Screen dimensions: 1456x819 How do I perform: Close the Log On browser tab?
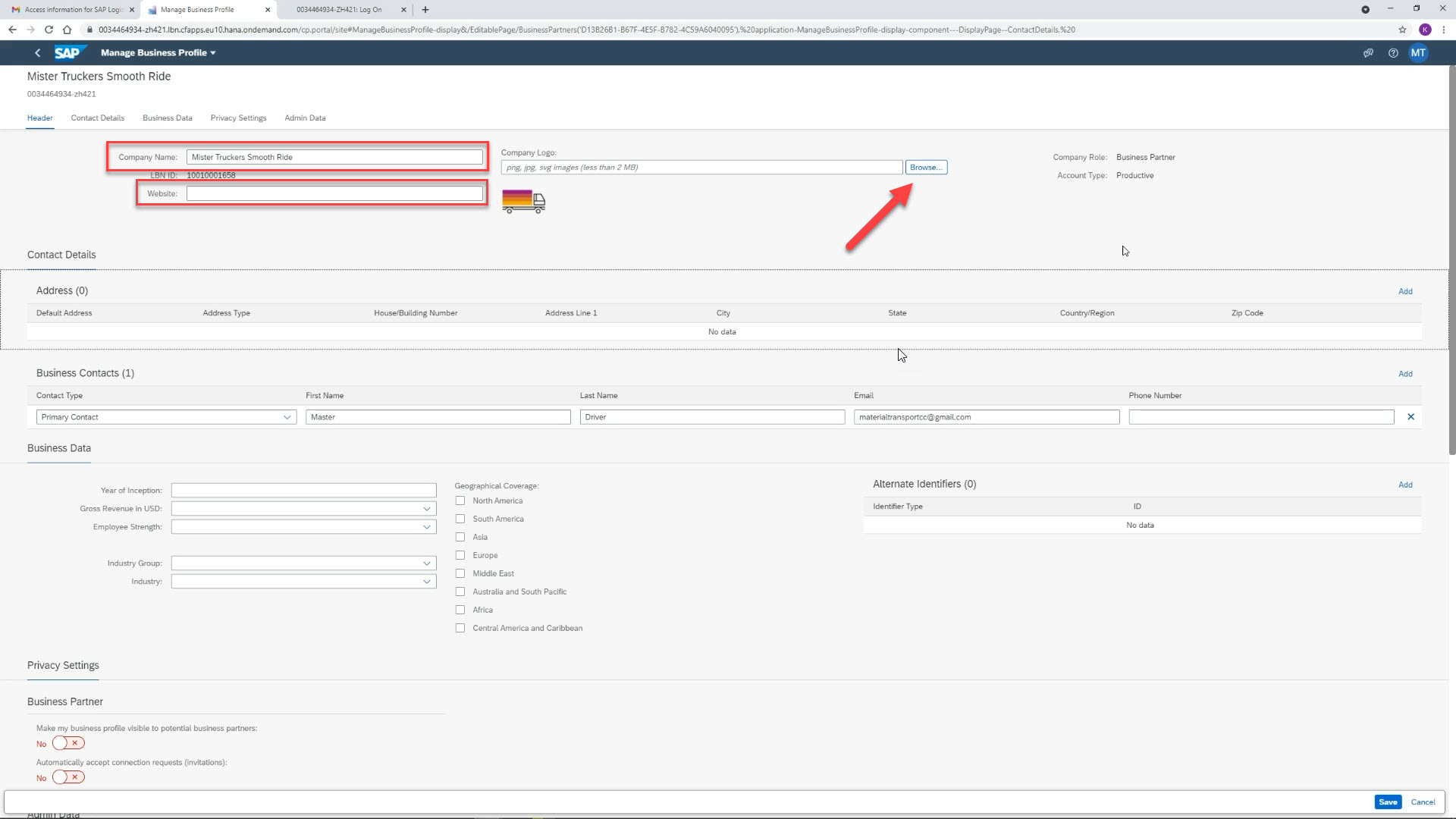403,10
